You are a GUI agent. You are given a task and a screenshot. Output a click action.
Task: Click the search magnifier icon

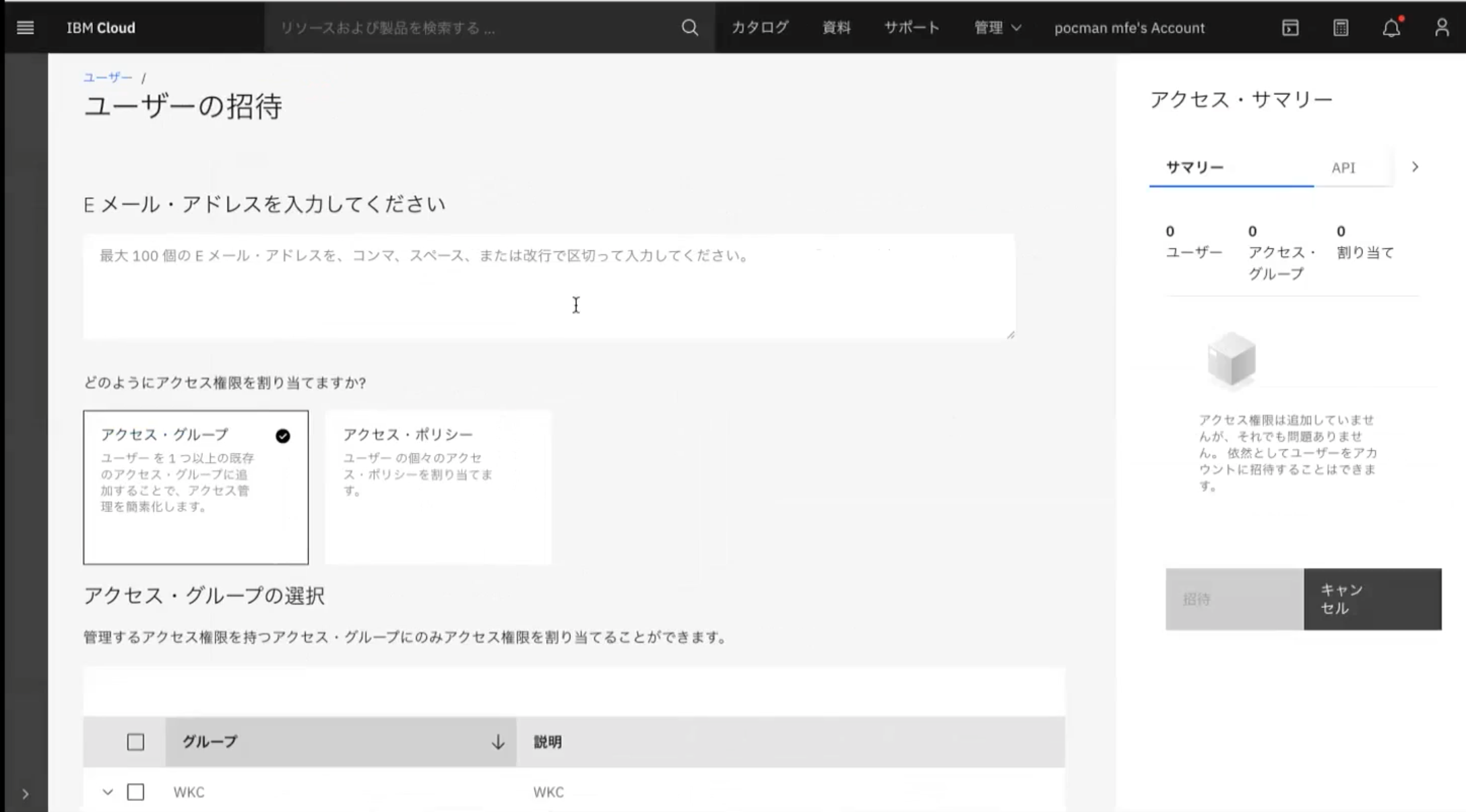[x=689, y=28]
